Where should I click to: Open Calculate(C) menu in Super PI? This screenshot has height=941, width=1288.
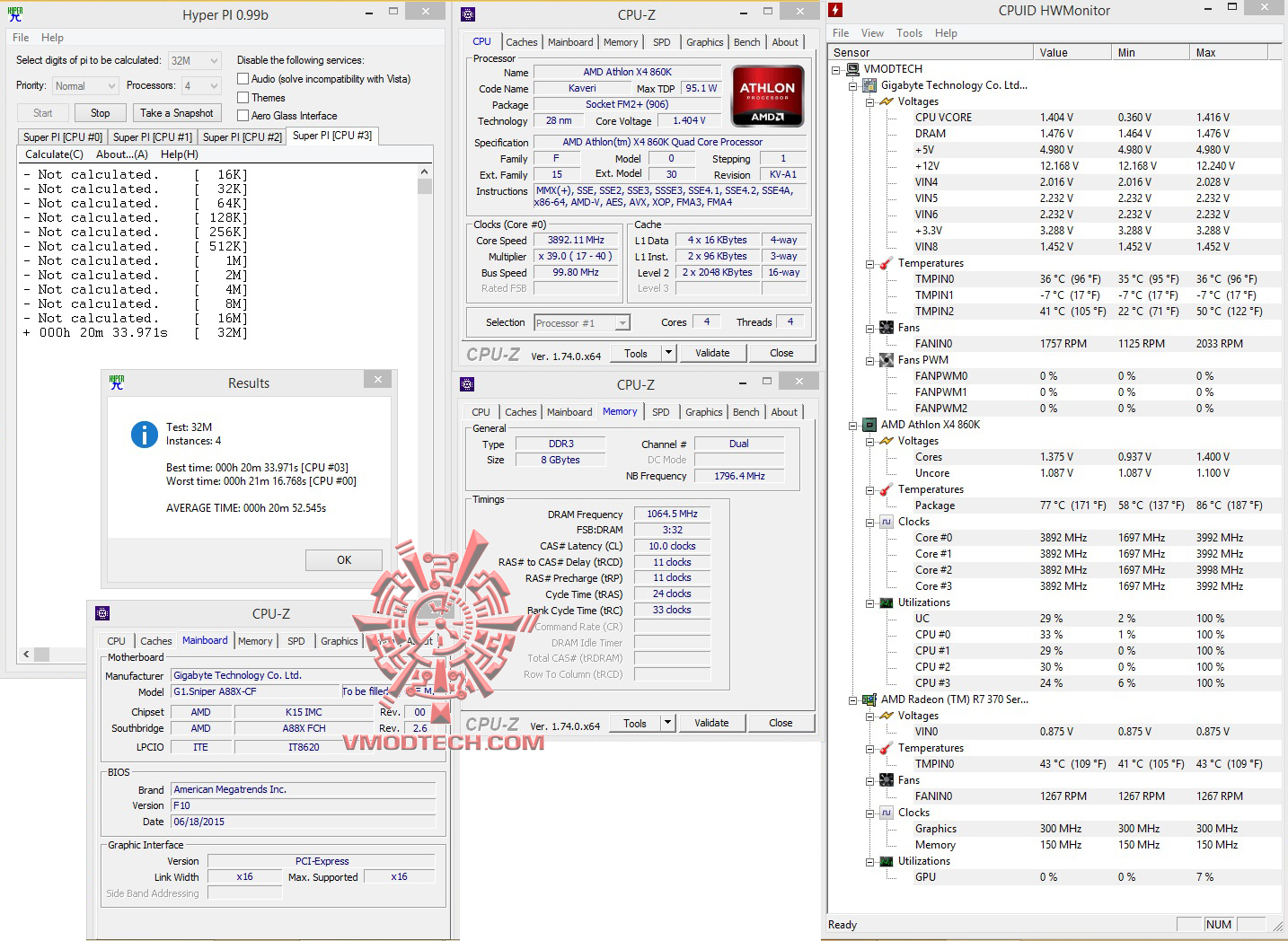tap(54, 154)
